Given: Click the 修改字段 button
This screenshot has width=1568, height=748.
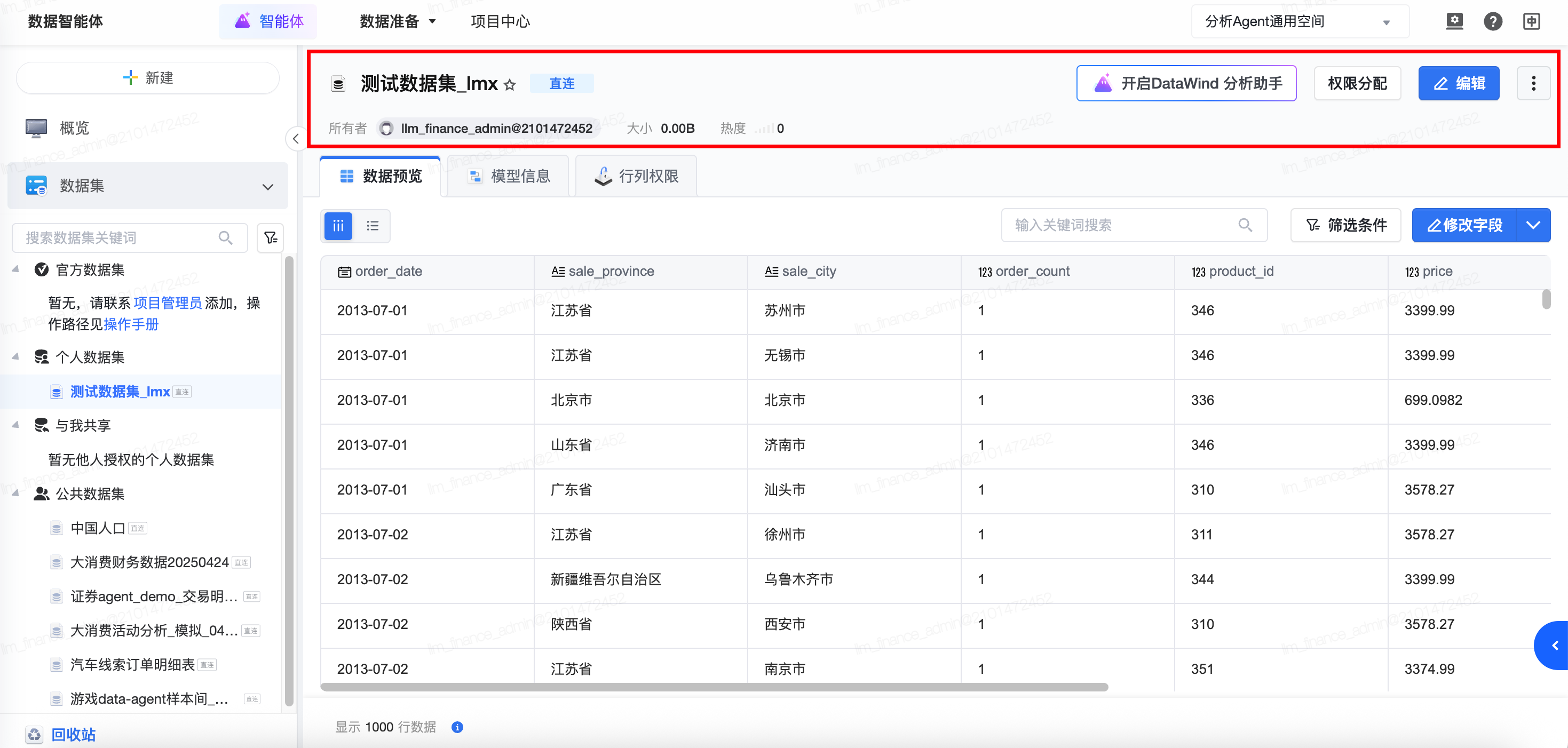Looking at the screenshot, I should point(1464,225).
